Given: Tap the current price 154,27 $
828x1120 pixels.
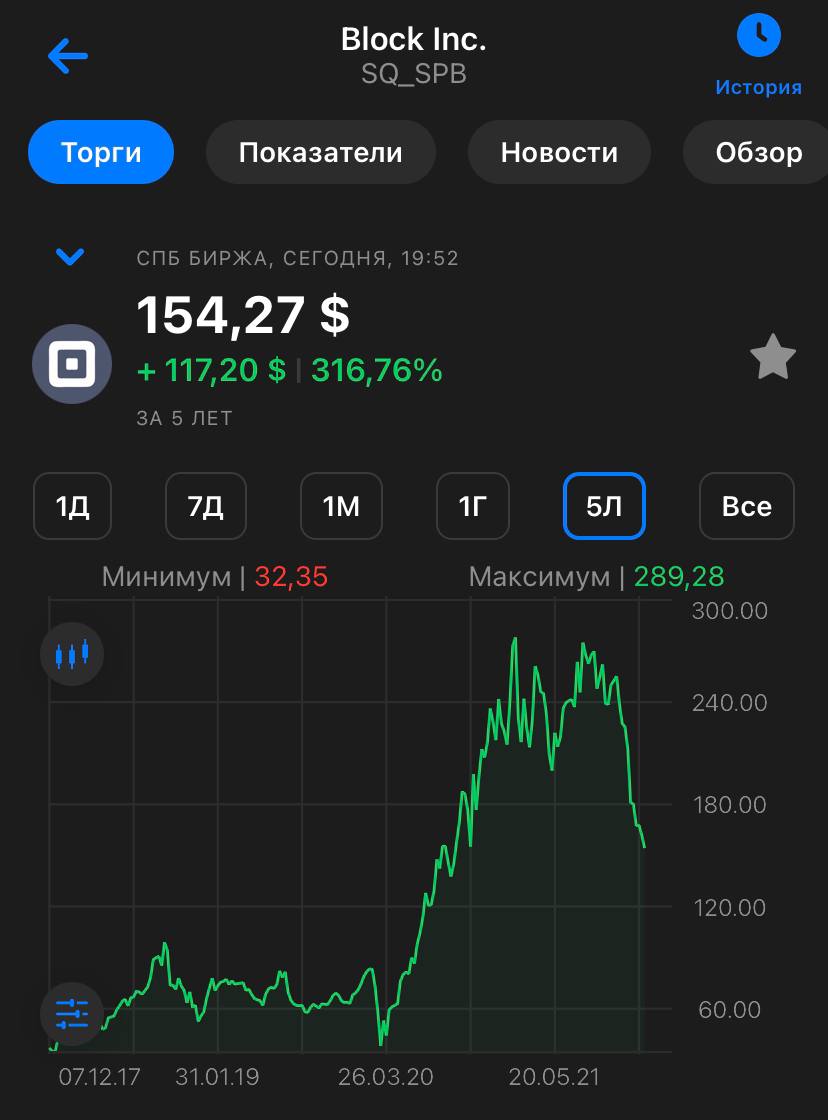Looking at the screenshot, I should (x=243, y=315).
